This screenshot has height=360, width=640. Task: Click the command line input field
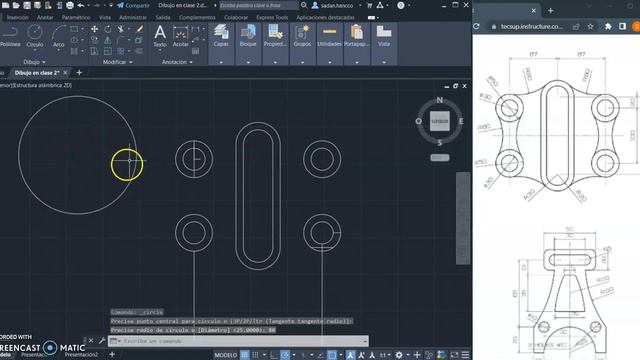239,341
